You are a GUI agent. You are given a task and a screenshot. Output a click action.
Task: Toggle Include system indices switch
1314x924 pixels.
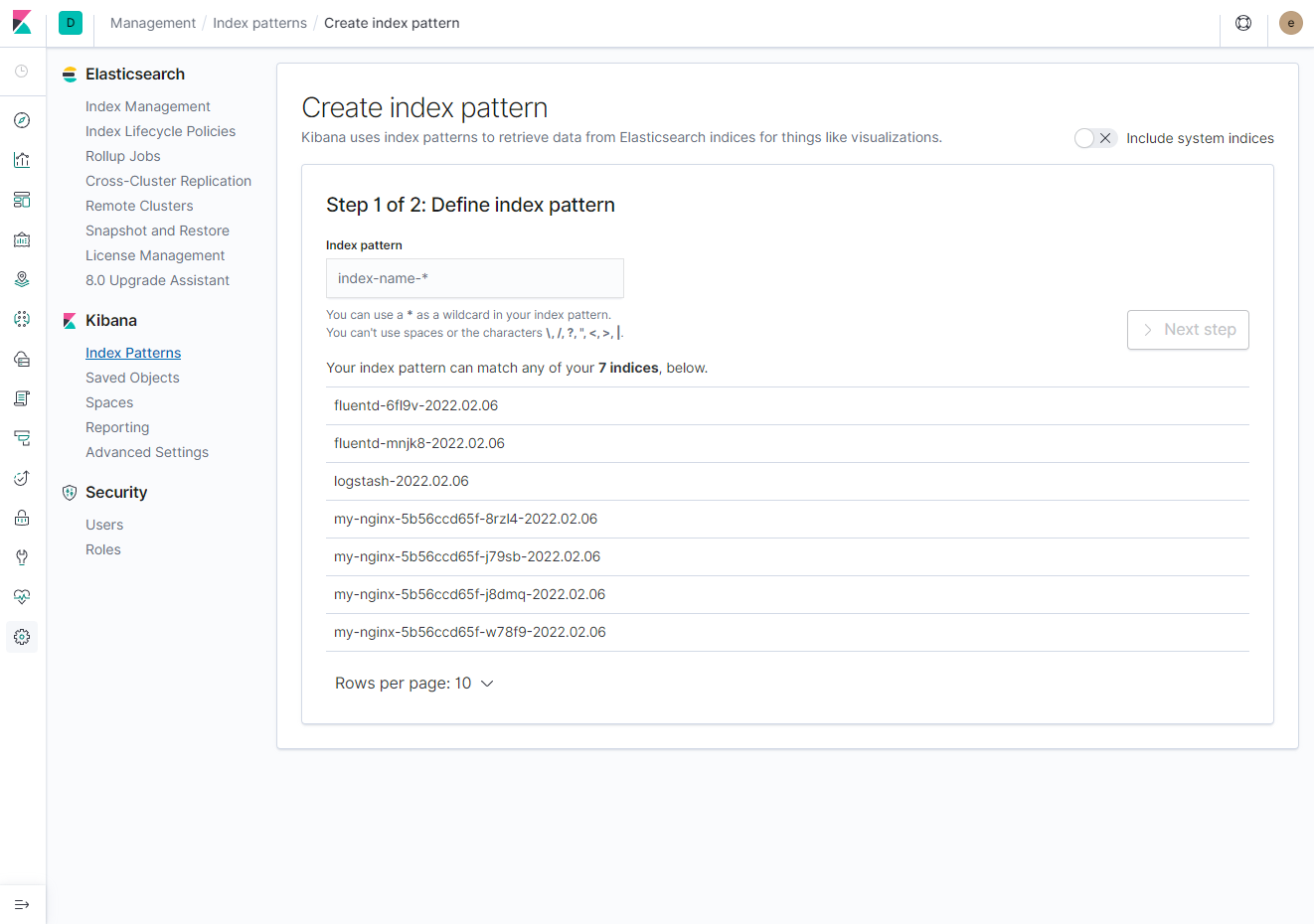click(x=1096, y=138)
